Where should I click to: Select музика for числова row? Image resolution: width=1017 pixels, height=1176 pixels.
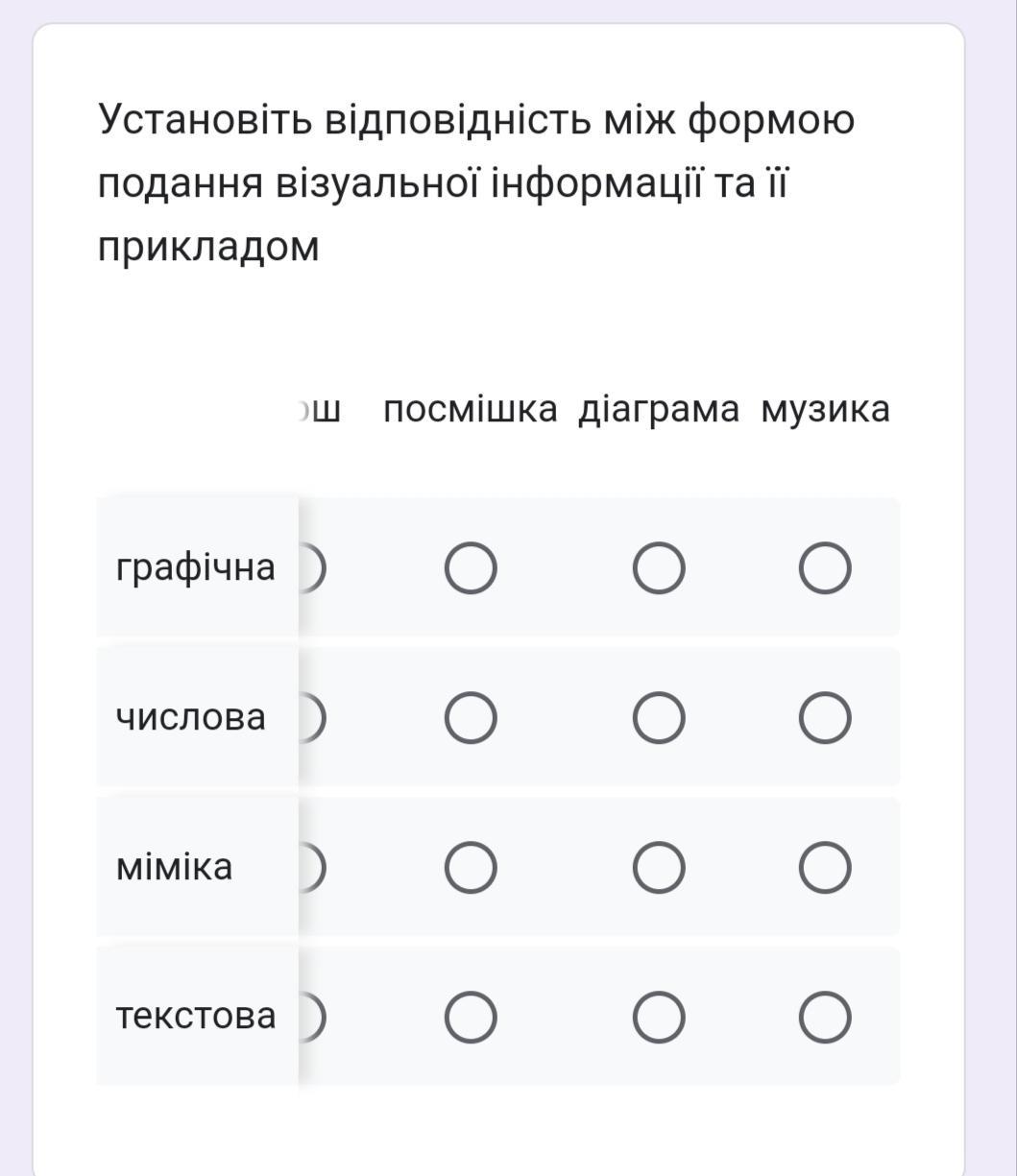tap(825, 718)
